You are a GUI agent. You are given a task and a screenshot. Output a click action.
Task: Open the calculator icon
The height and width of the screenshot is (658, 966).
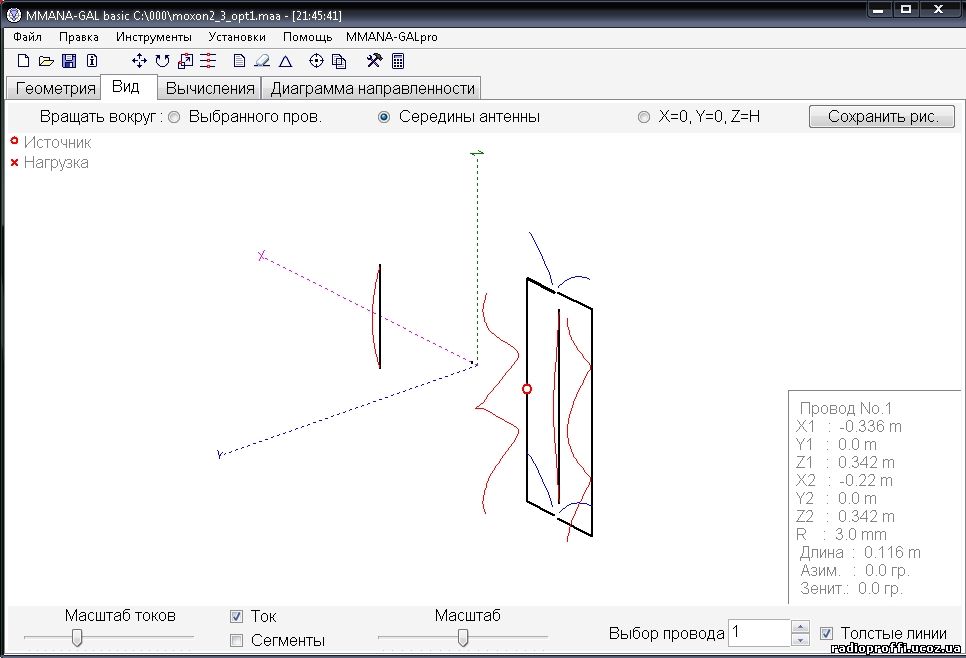pyautogui.click(x=398, y=60)
